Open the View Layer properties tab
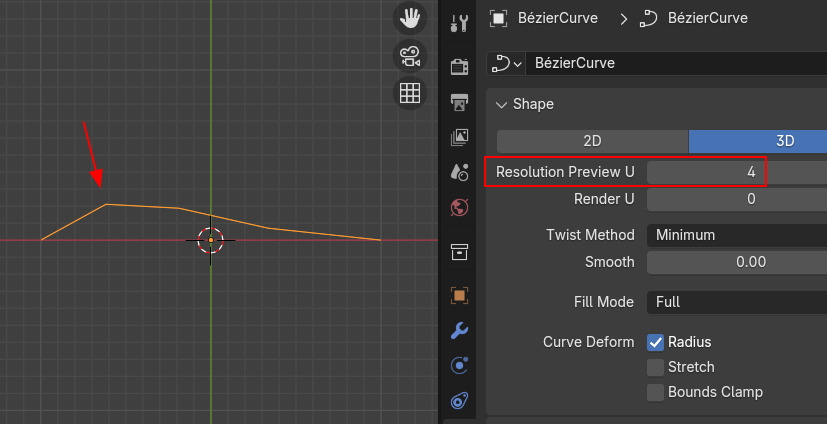Screen dimensions: 827x424 tap(459, 137)
